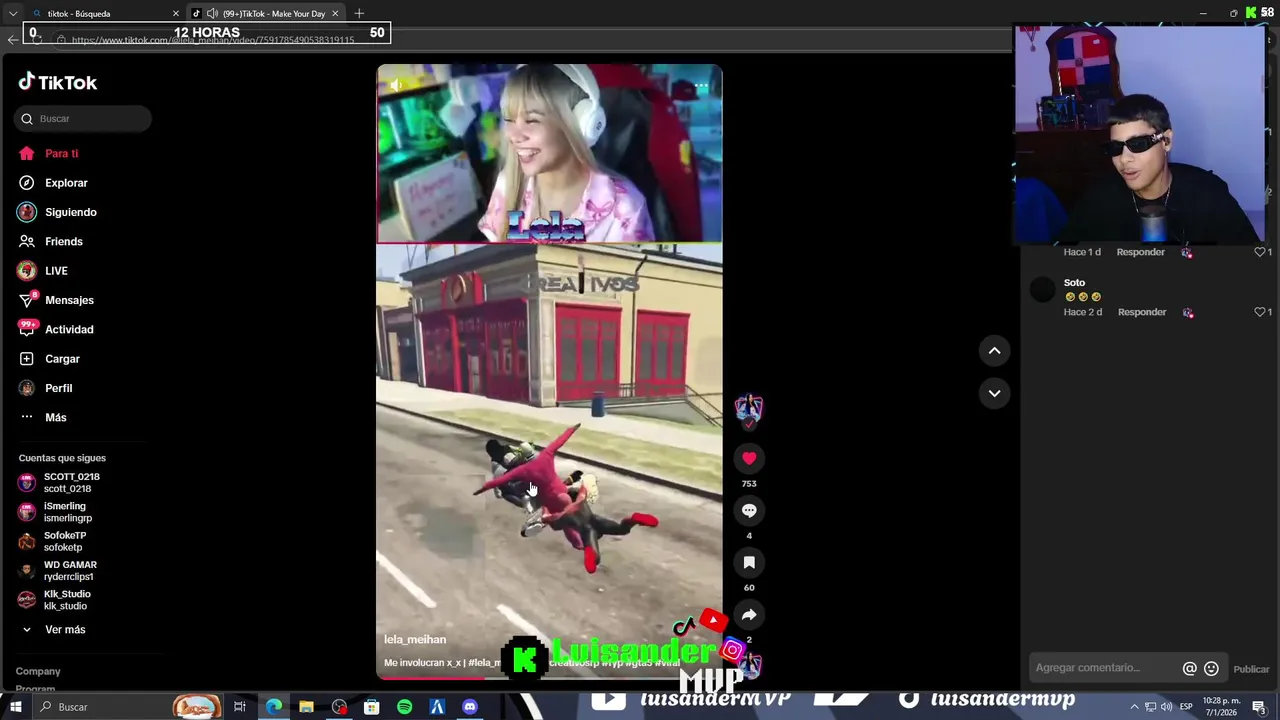Open File Explorer from taskbar
Screen dimensions: 1280x720
click(306, 707)
